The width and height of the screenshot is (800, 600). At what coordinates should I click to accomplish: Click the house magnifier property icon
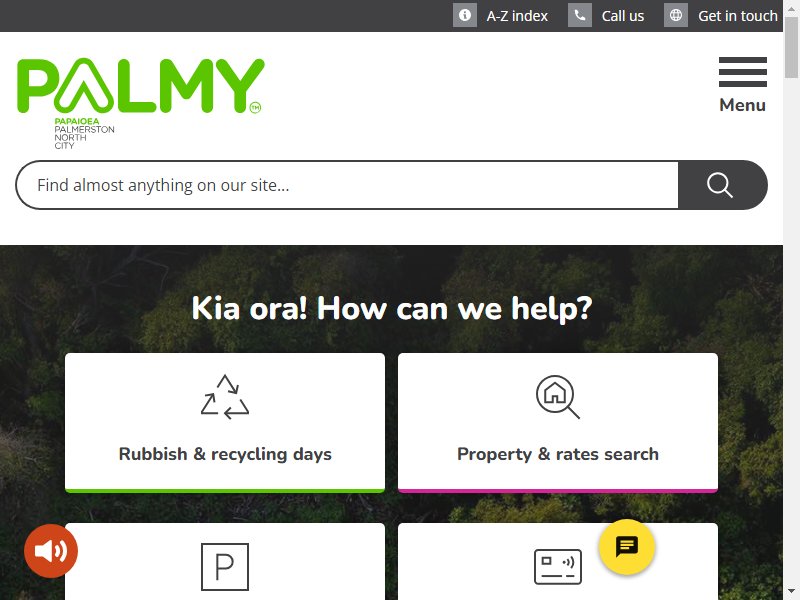coord(558,397)
